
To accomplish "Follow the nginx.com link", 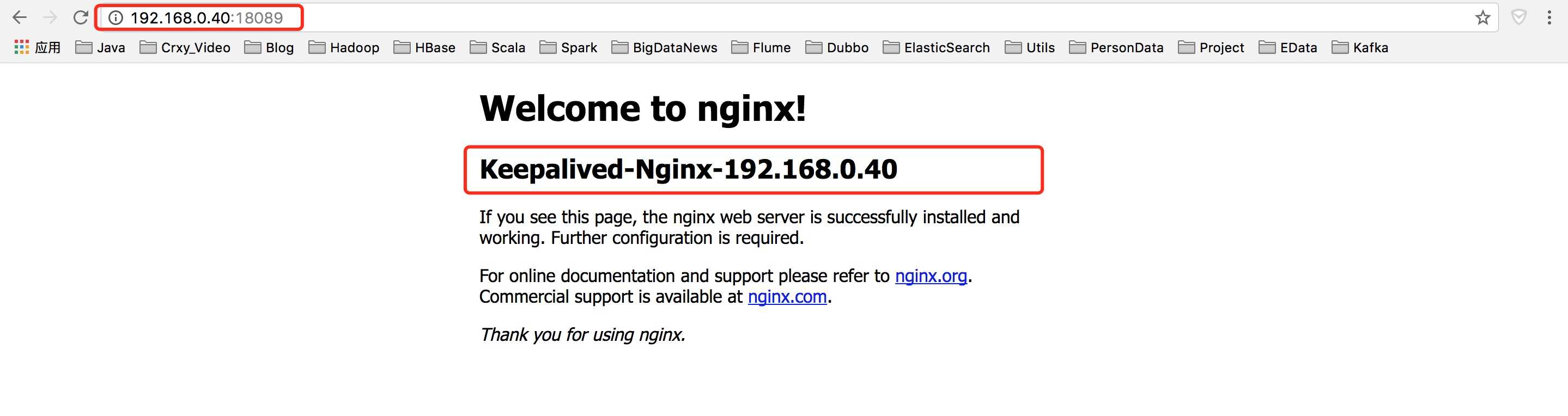I will tap(787, 297).
